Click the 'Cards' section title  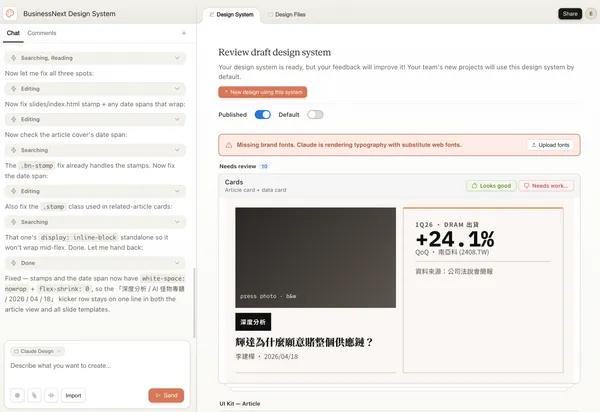pyautogui.click(x=234, y=182)
